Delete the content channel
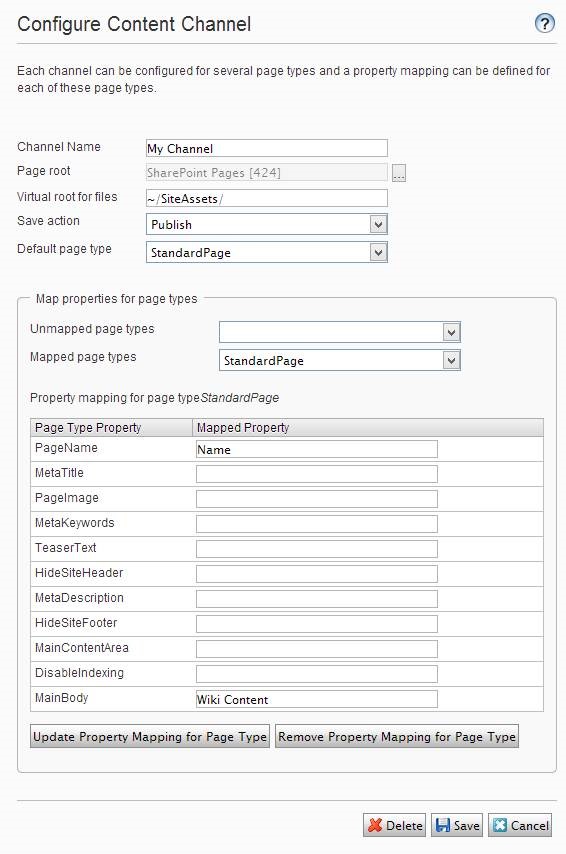 [x=395, y=826]
